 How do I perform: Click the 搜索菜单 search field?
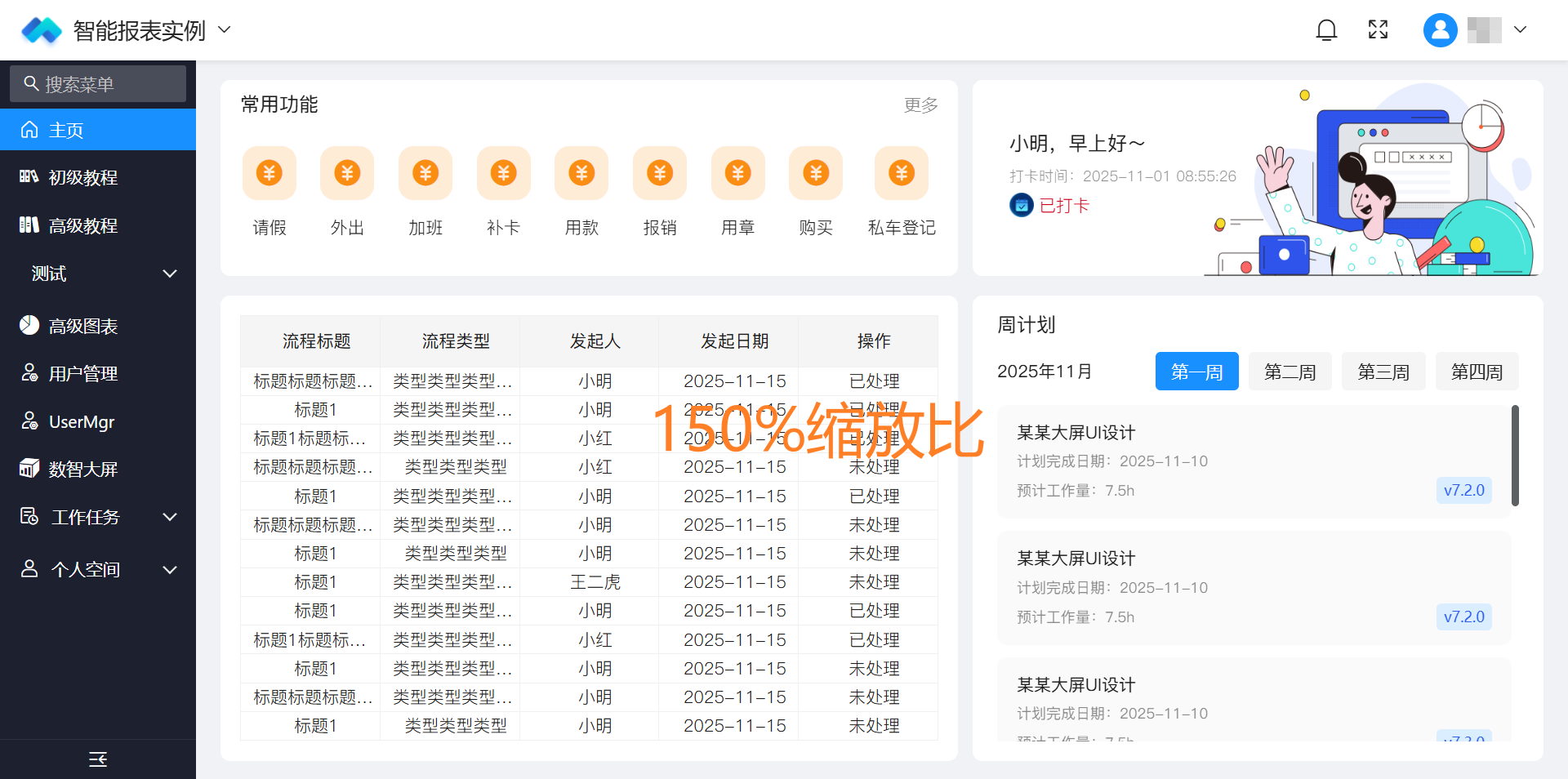[98, 83]
